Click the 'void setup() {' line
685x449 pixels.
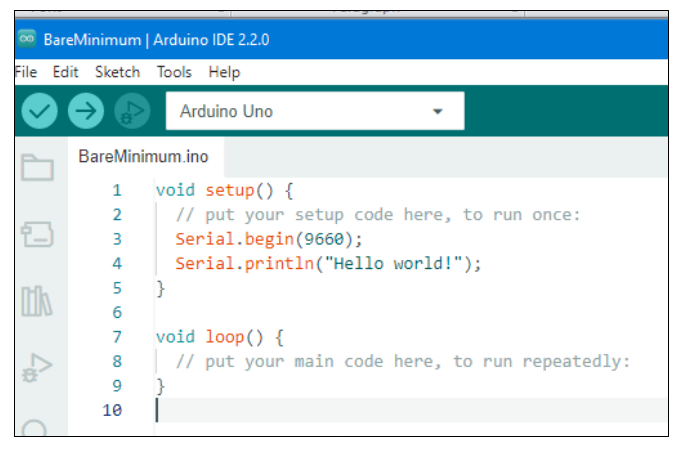[x=225, y=190]
